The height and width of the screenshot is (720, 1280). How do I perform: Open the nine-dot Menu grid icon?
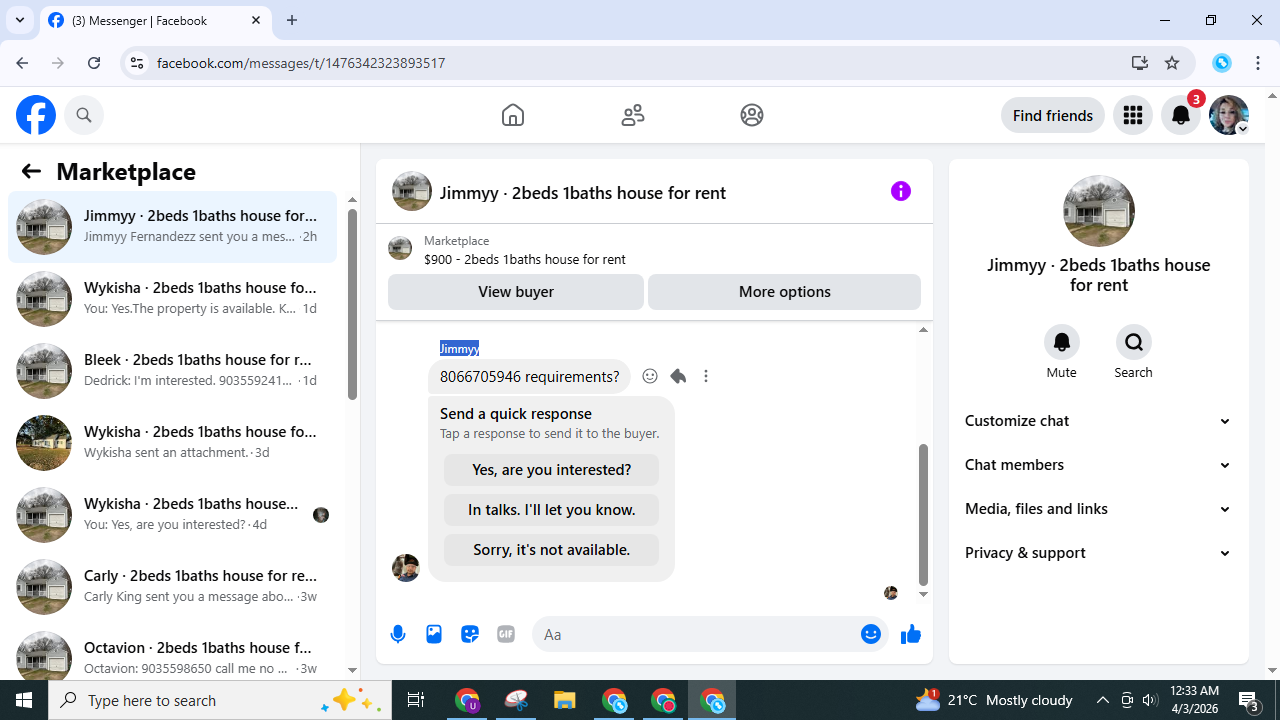point(1133,115)
